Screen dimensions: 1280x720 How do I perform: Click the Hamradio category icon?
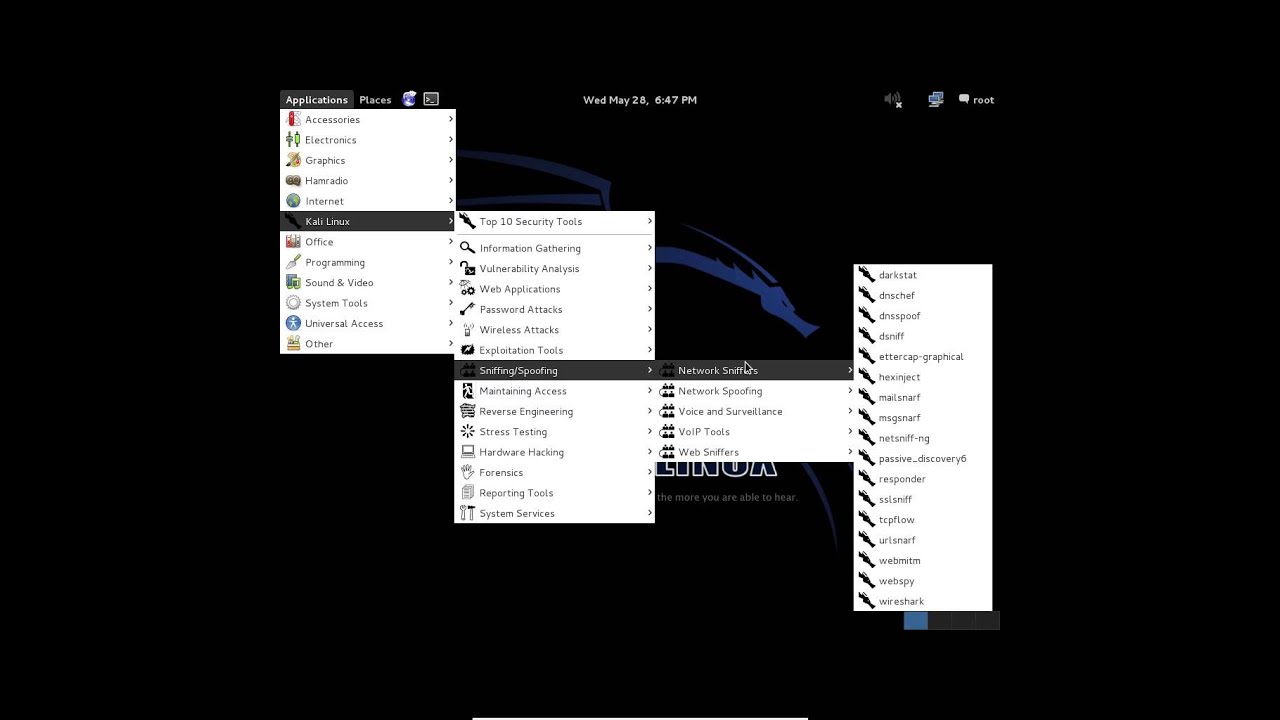pos(293,181)
